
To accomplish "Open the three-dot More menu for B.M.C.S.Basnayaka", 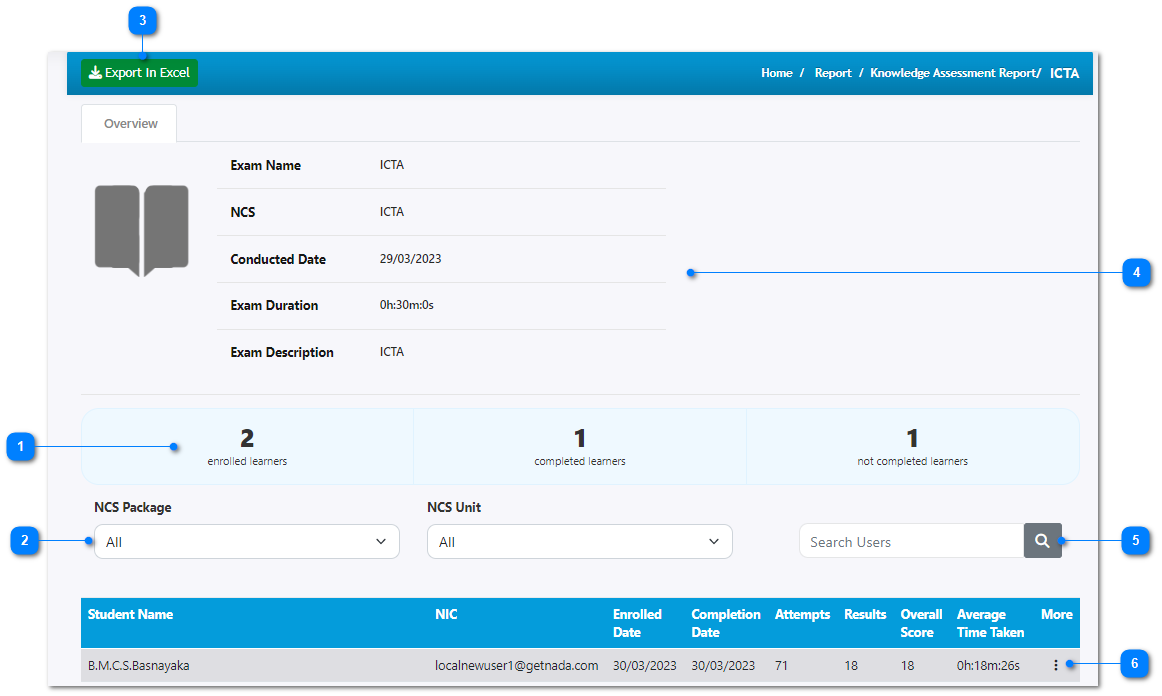I will pyautogui.click(x=1055, y=665).
